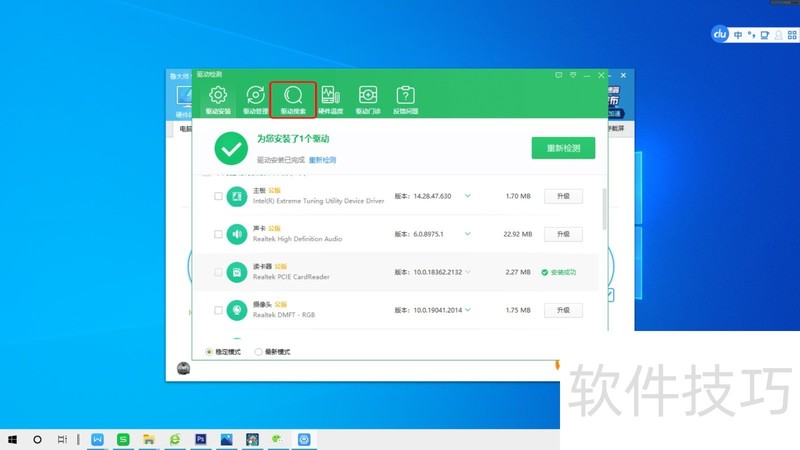Check the 读卡器 CardReader checkbox

218,272
